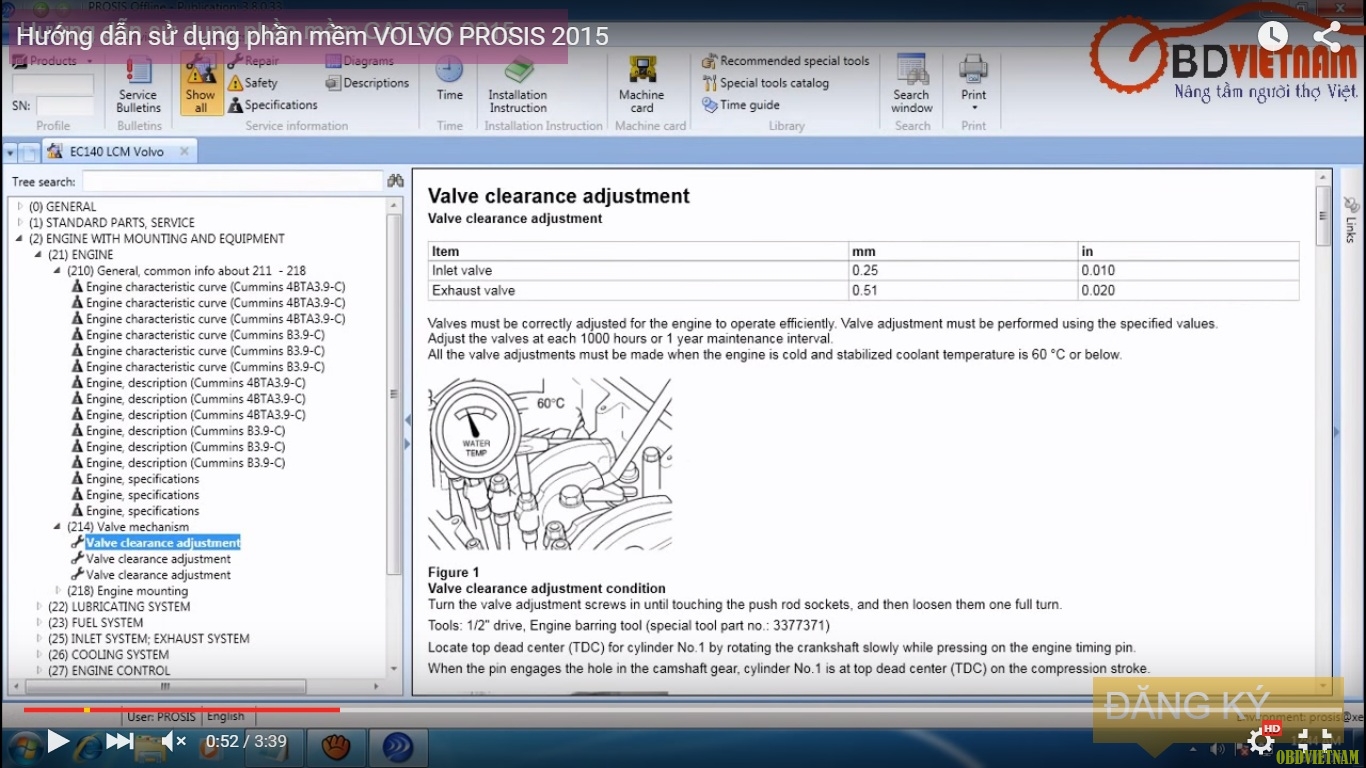This screenshot has width=1366, height=768.
Task: Click the SN input field
Action: click(x=65, y=105)
